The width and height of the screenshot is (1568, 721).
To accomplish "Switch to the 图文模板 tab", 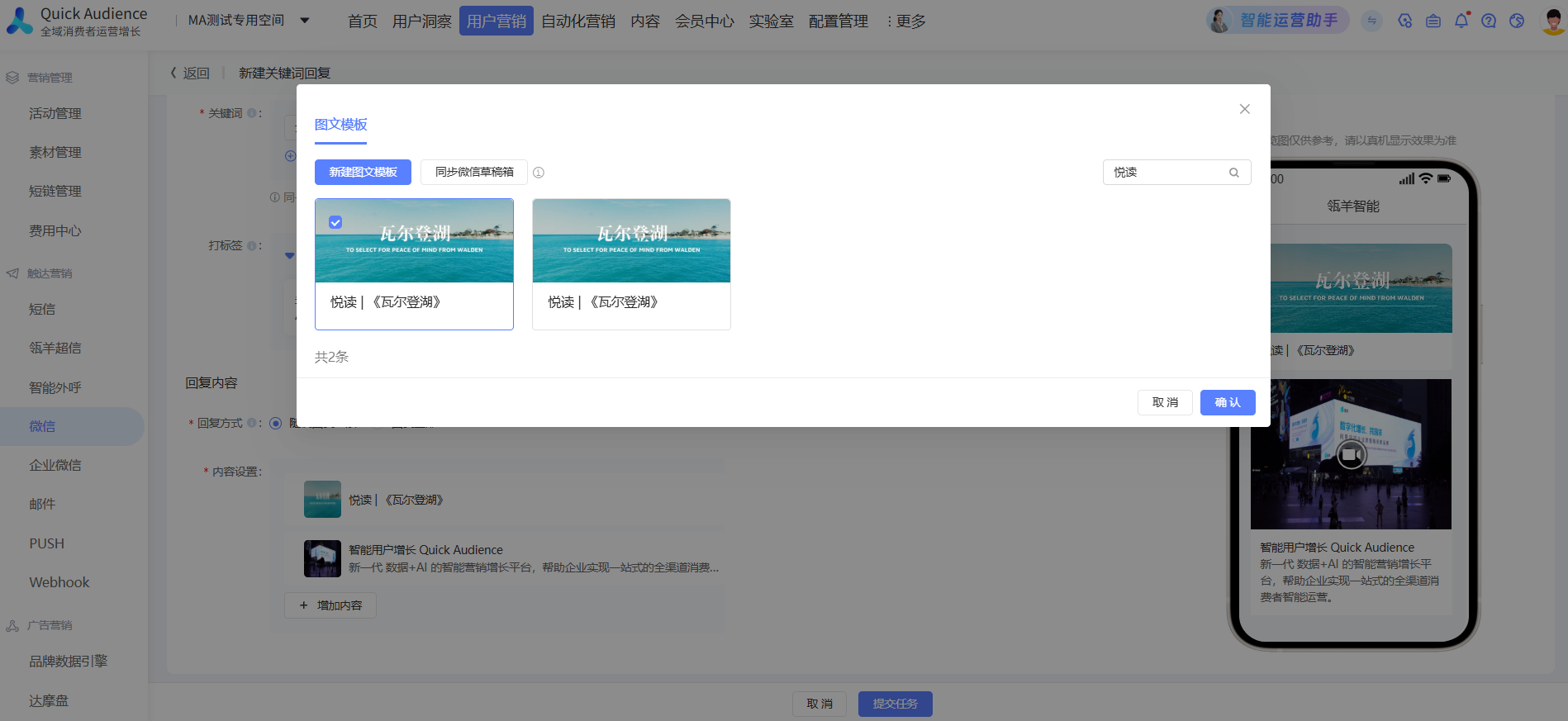I will pyautogui.click(x=340, y=125).
